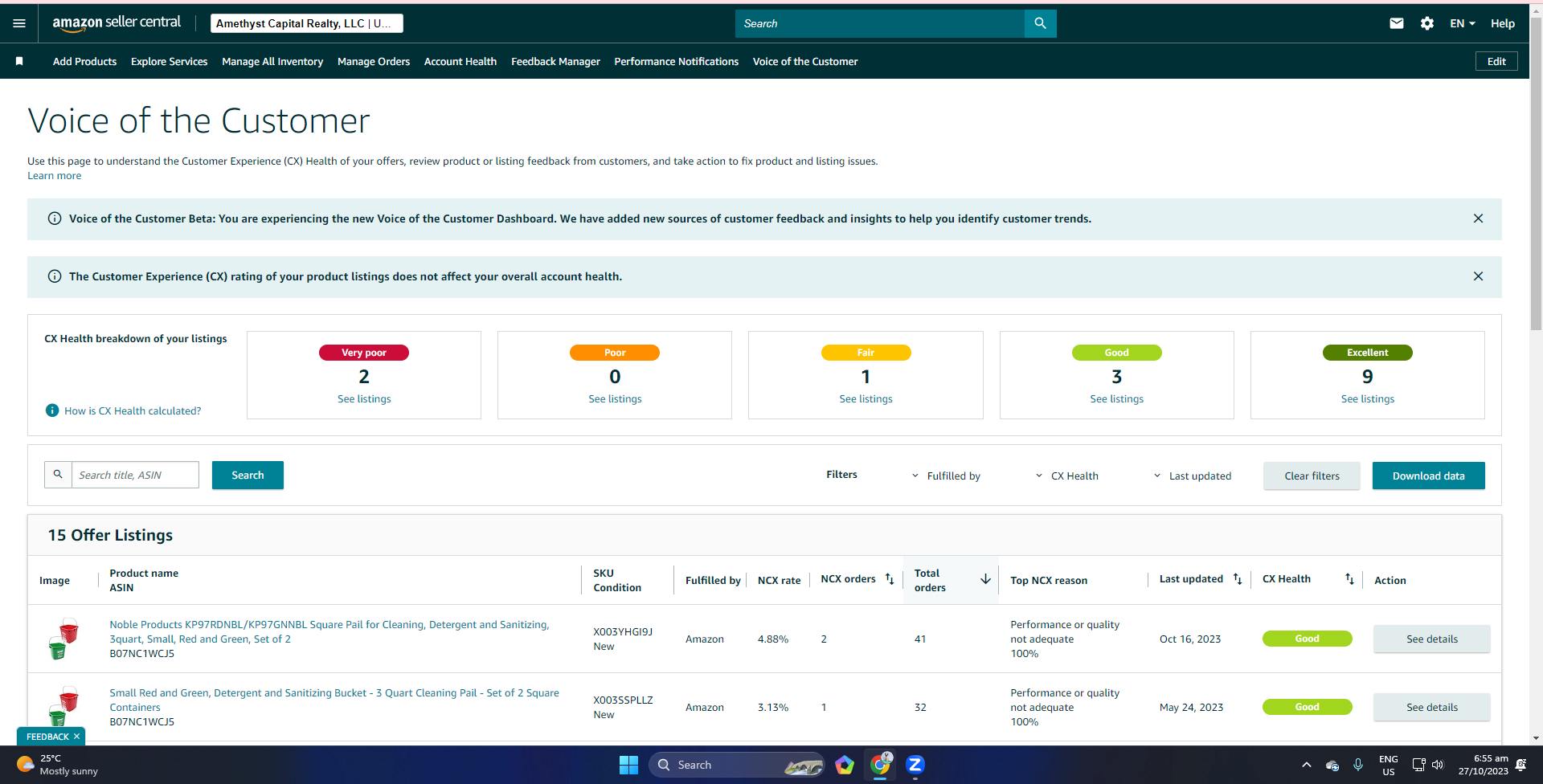Sort by Total orders descending arrow
The height and width of the screenshot is (784, 1543).
(x=985, y=579)
